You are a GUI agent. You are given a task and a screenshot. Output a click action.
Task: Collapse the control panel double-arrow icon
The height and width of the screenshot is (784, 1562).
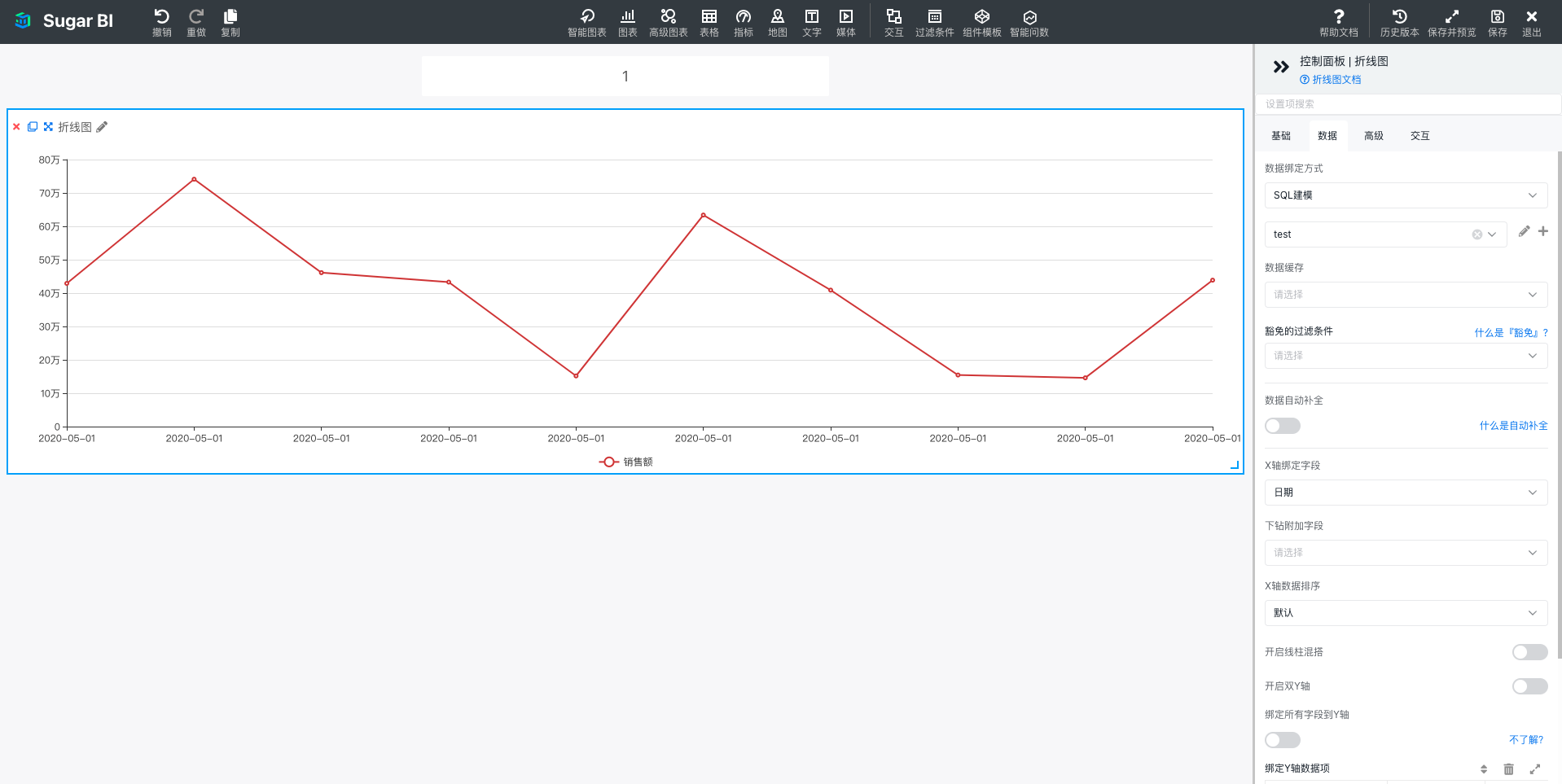click(1281, 67)
